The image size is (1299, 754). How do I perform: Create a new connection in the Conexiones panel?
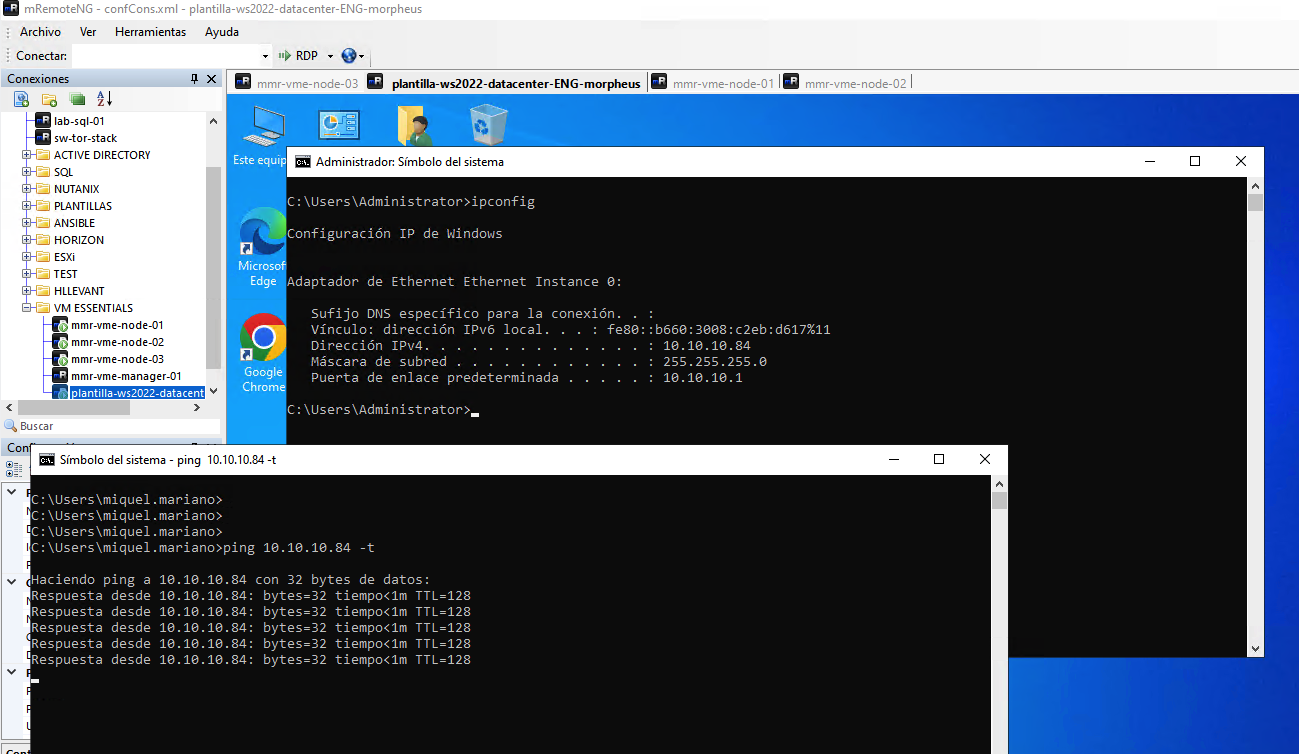tap(21, 98)
